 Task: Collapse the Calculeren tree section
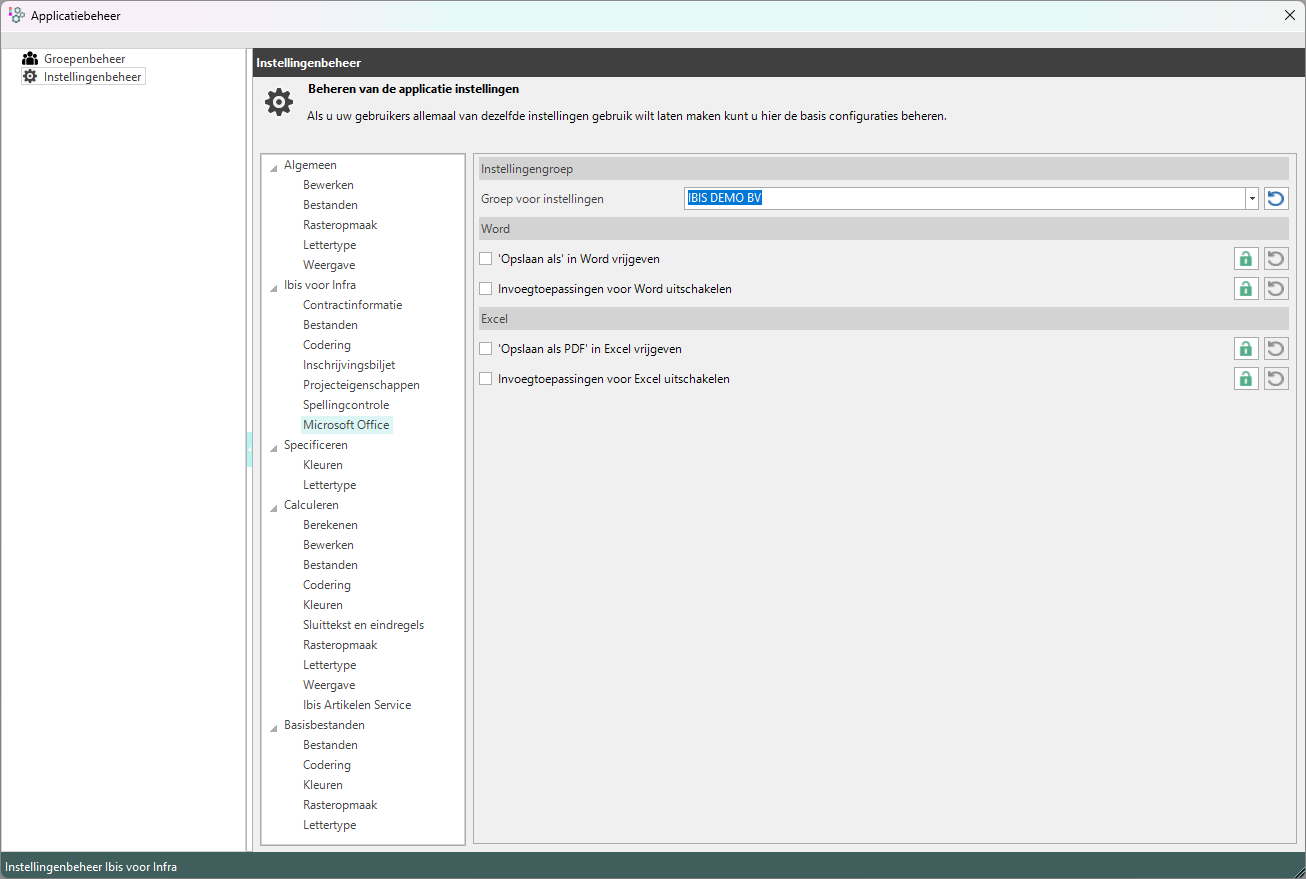[x=274, y=507]
